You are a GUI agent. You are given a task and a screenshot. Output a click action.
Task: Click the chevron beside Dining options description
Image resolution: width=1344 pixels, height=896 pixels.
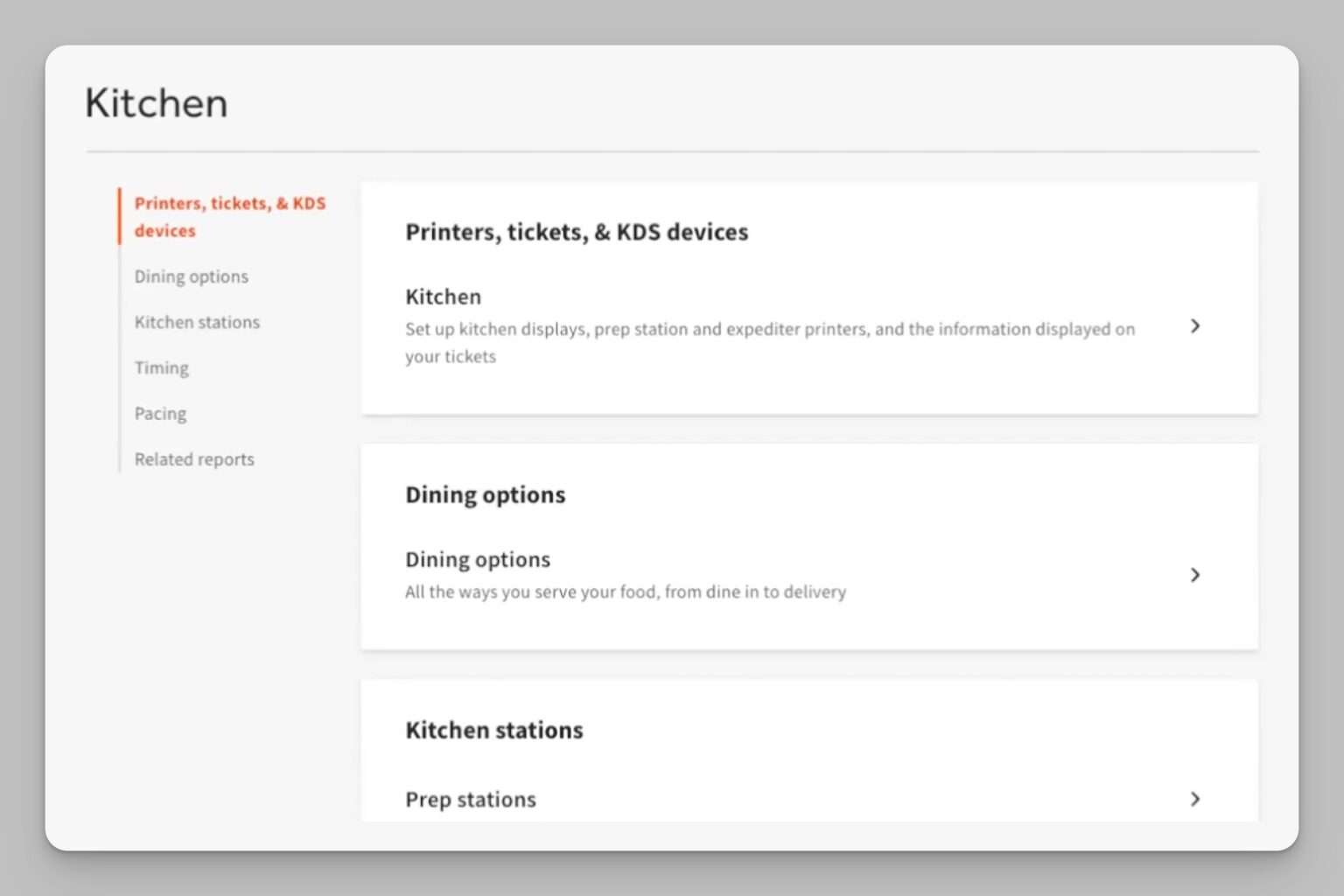pyautogui.click(x=1194, y=575)
